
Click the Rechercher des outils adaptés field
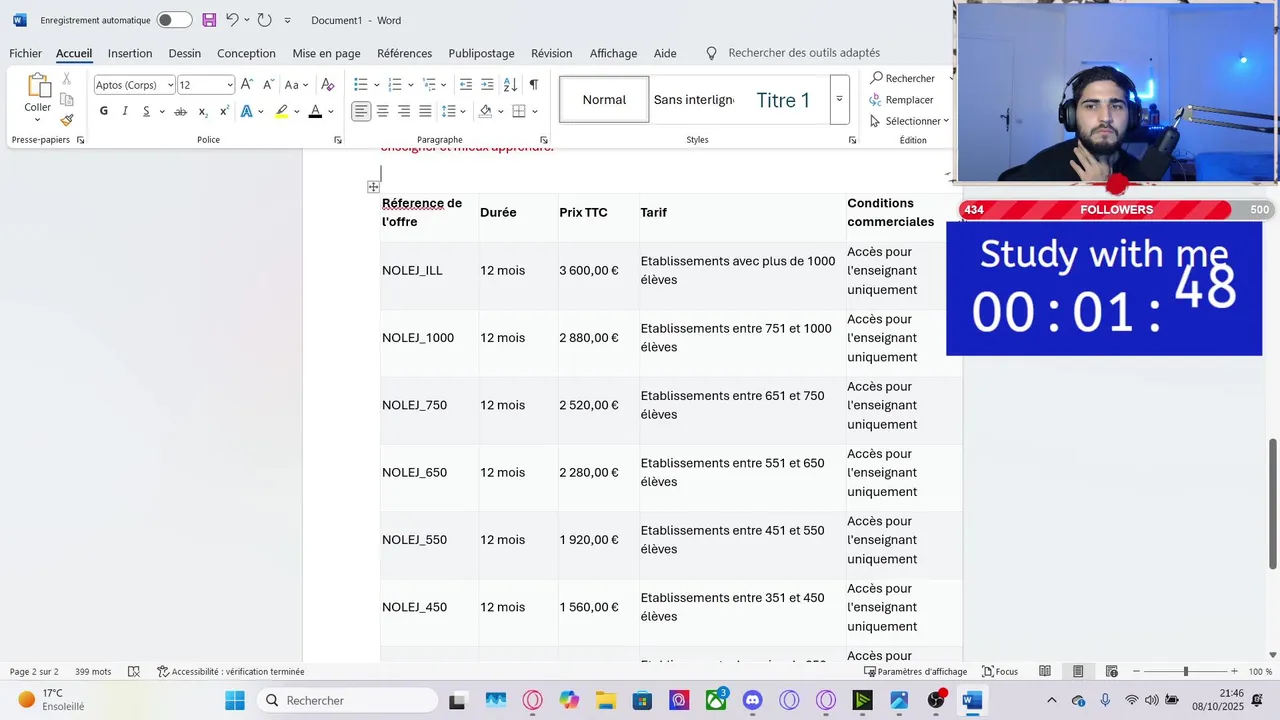pos(804,53)
